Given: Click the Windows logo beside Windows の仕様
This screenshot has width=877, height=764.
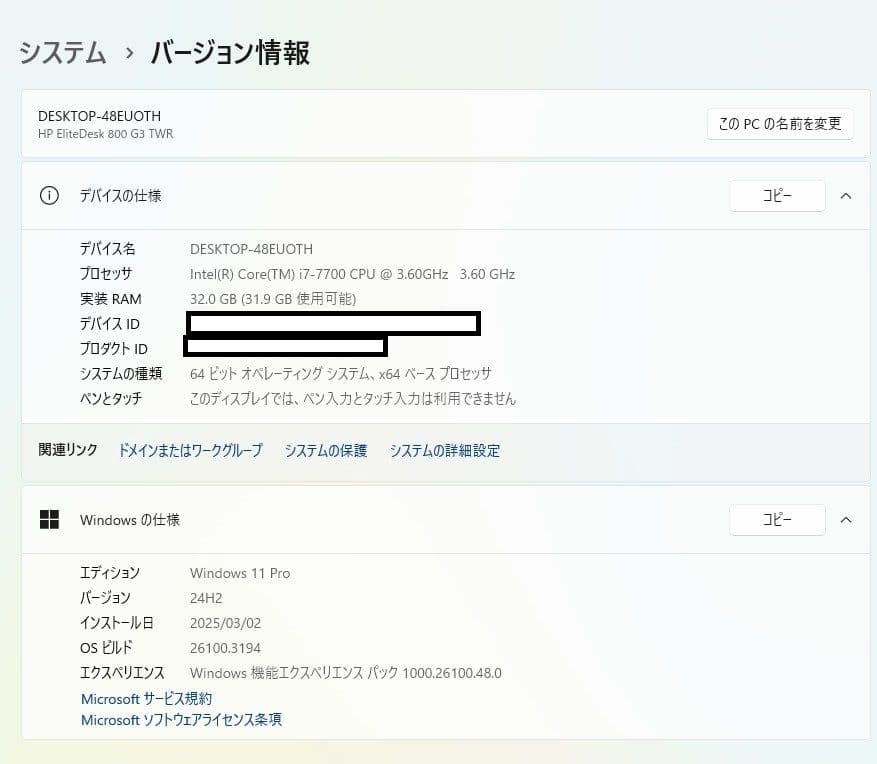Looking at the screenshot, I should click(49, 520).
